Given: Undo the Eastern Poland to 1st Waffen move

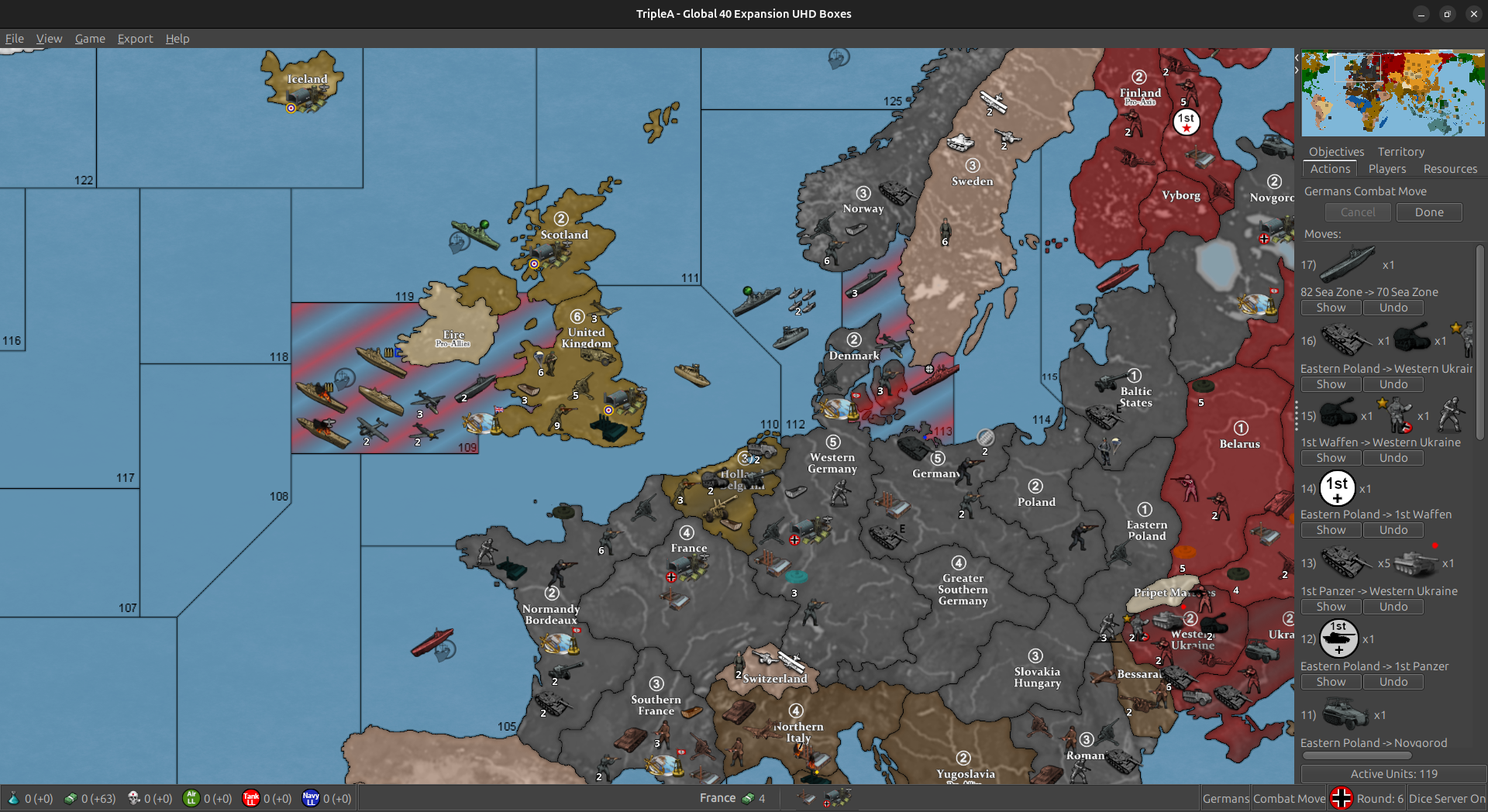Looking at the screenshot, I should [x=1393, y=530].
